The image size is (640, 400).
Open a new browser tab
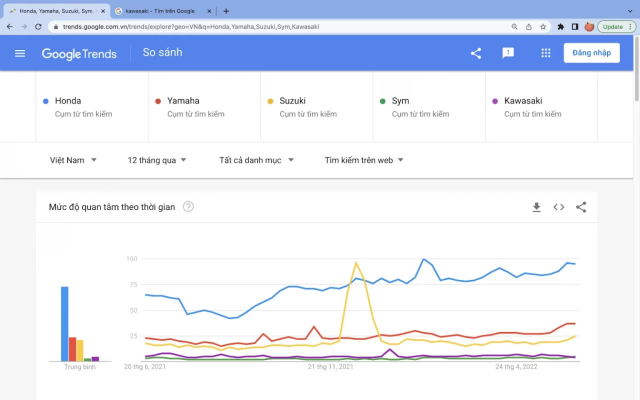click(226, 11)
